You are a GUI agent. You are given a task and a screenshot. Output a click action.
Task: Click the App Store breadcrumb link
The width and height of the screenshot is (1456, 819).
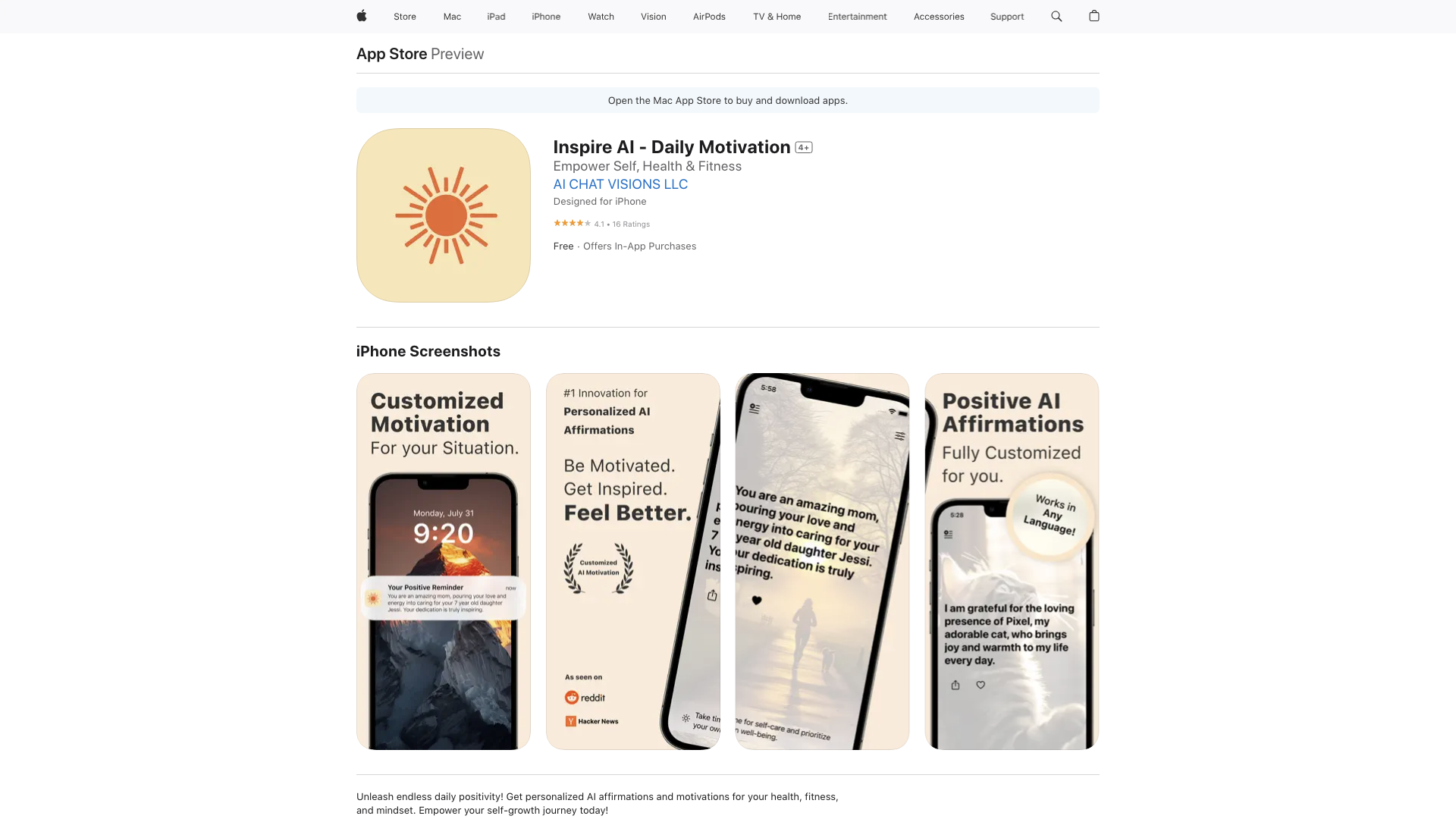pyautogui.click(x=391, y=53)
